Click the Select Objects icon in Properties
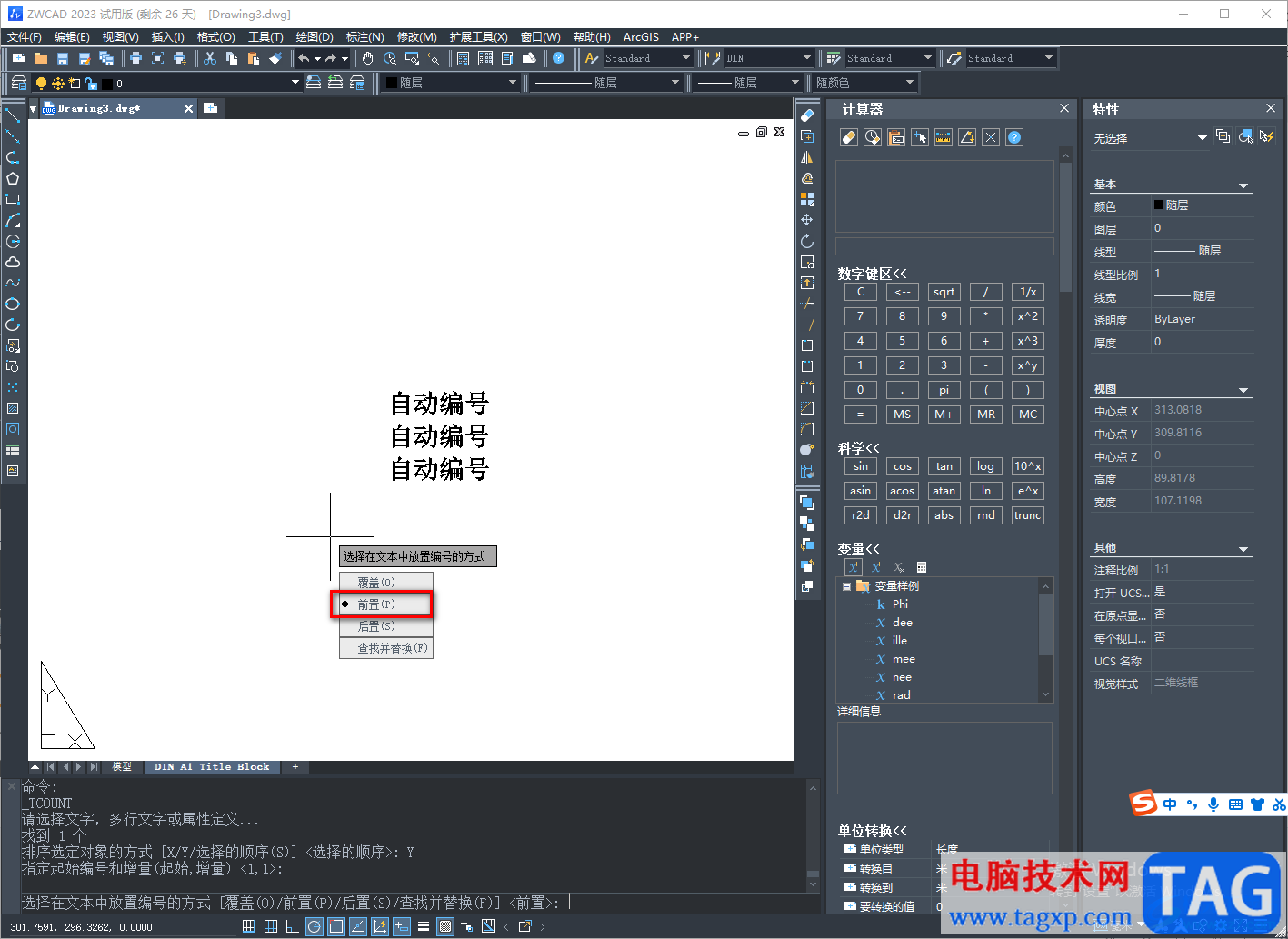This screenshot has width=1288, height=939. [1245, 136]
